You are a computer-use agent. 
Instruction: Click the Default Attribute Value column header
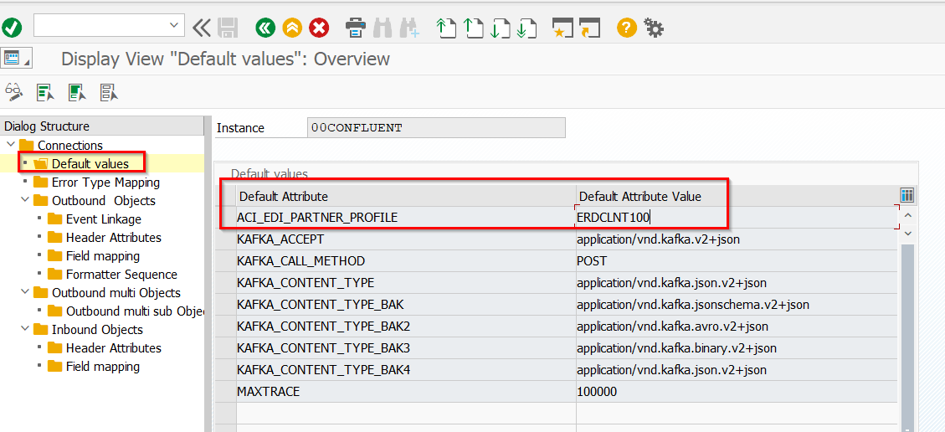click(736, 196)
